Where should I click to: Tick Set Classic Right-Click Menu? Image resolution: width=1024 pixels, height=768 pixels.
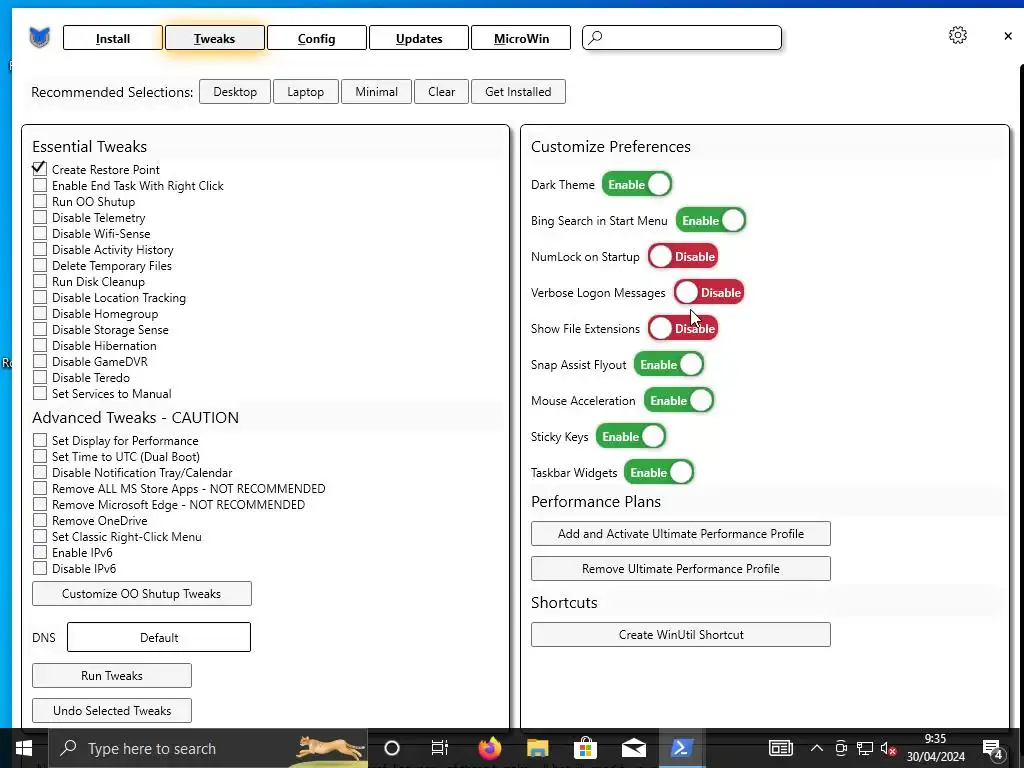click(40, 536)
